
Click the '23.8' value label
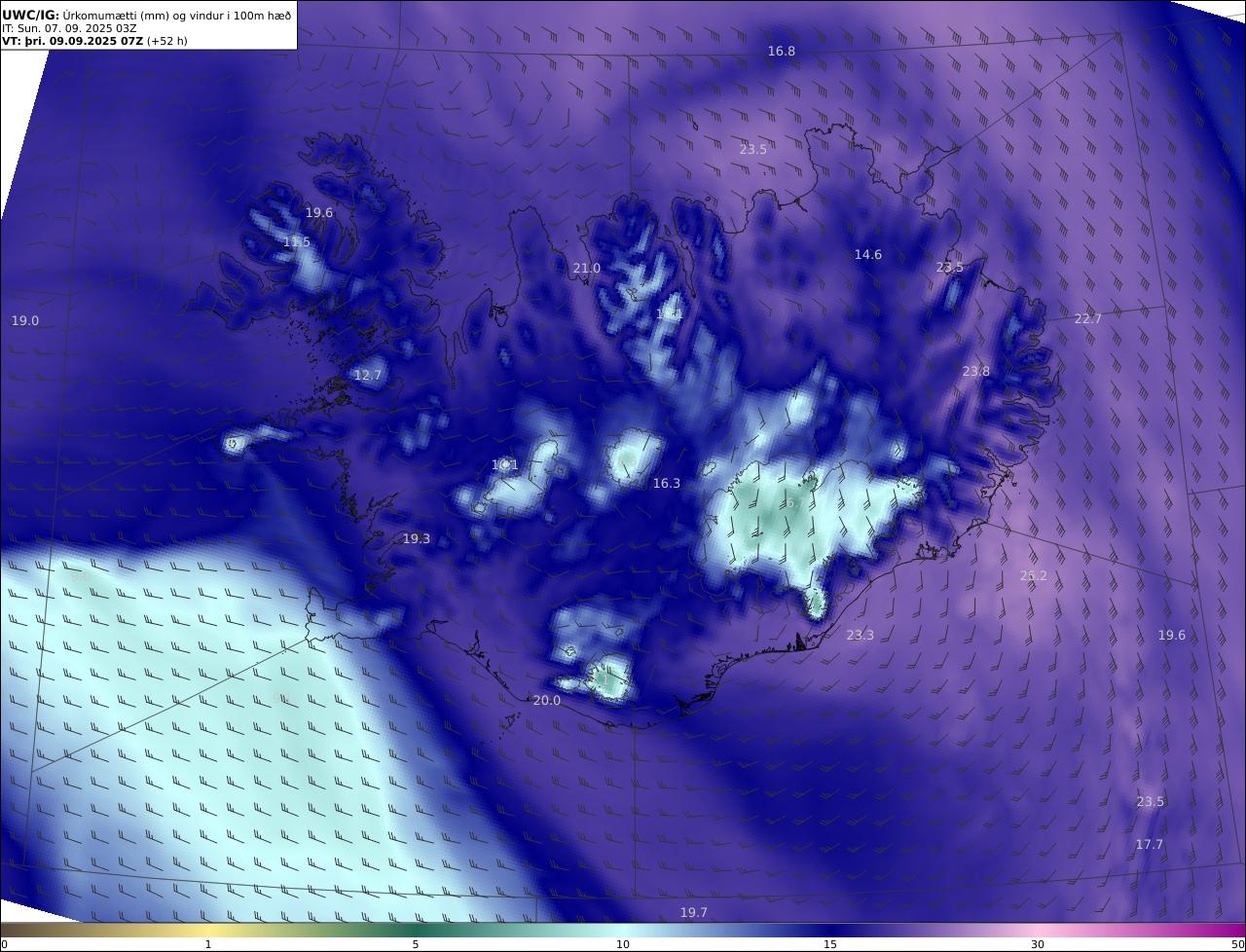tap(976, 372)
